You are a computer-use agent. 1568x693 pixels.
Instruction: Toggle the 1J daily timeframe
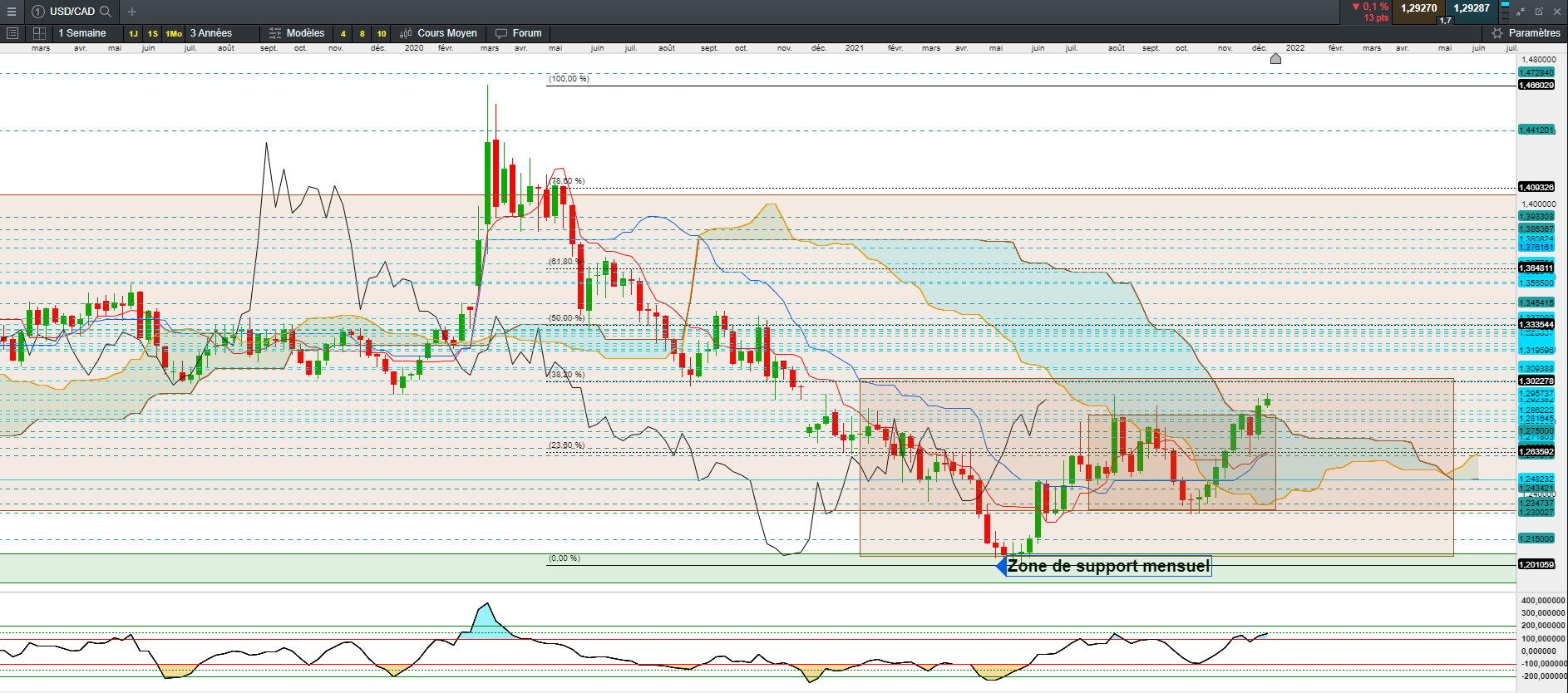[x=133, y=34]
